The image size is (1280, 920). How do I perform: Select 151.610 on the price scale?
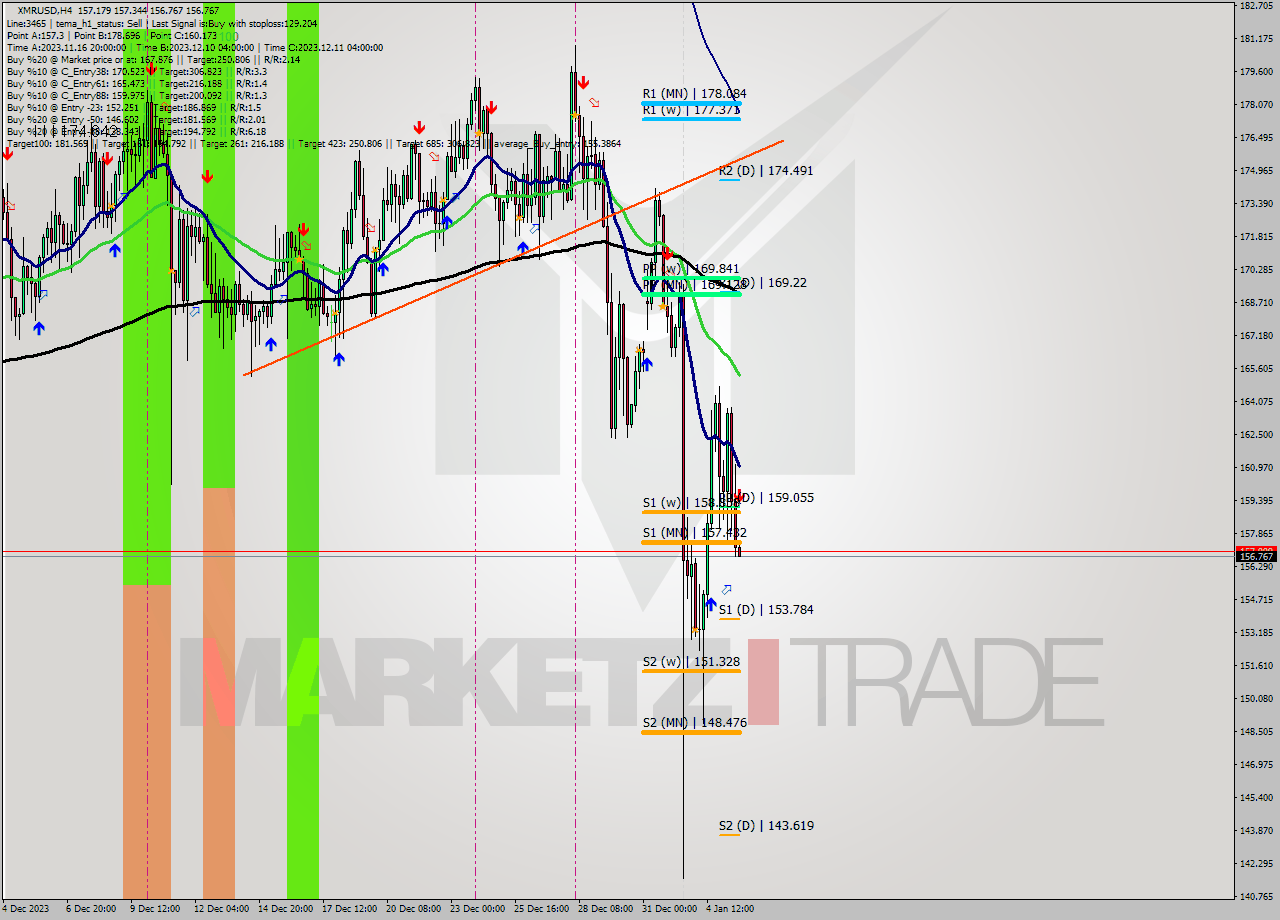pyautogui.click(x=1256, y=665)
